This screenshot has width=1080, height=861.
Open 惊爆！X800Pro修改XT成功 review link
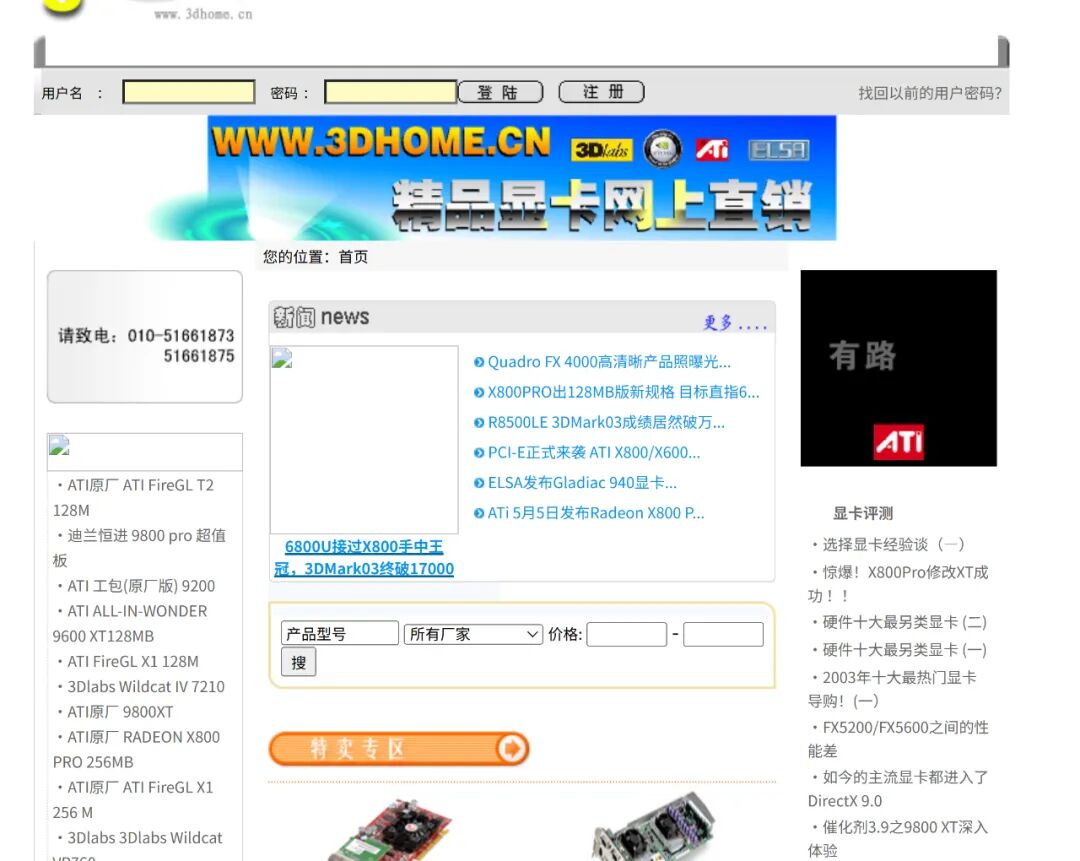pyautogui.click(x=898, y=583)
